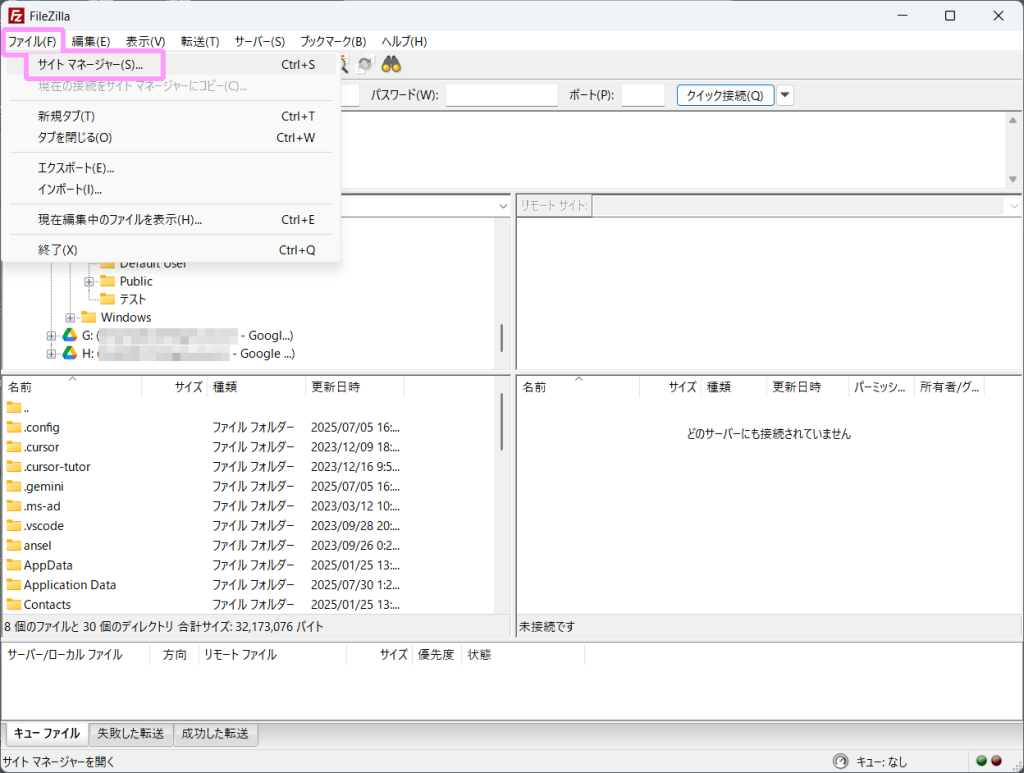The height and width of the screenshot is (773, 1024).
Task: Select the .ms-ad folder row
Action: pyautogui.click(x=248, y=506)
